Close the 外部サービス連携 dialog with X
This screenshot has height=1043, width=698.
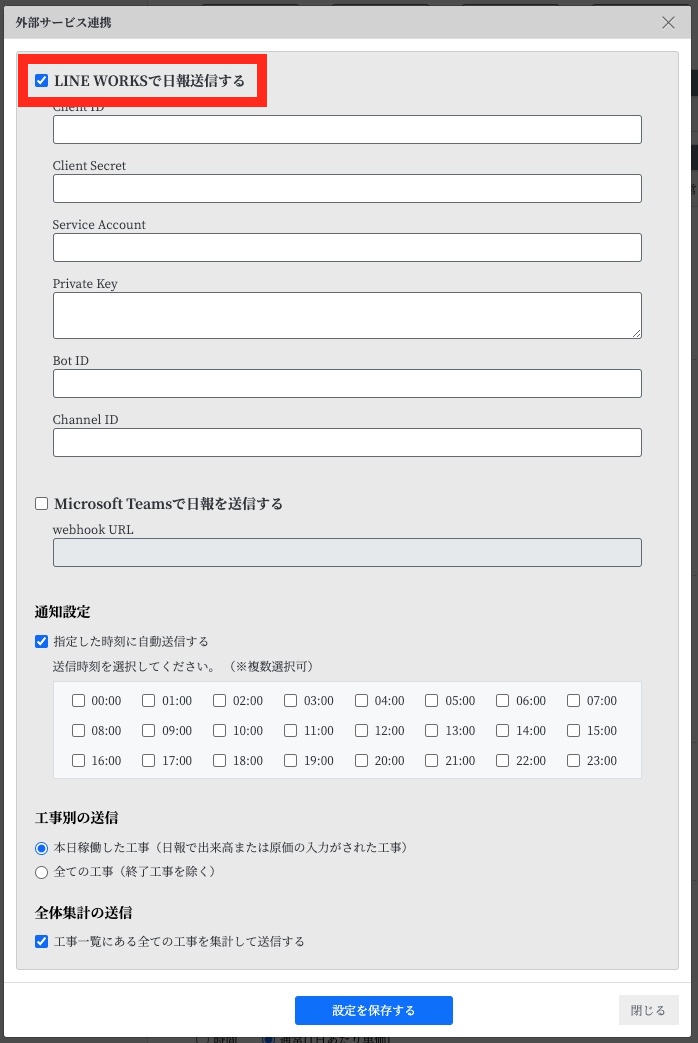[x=668, y=23]
